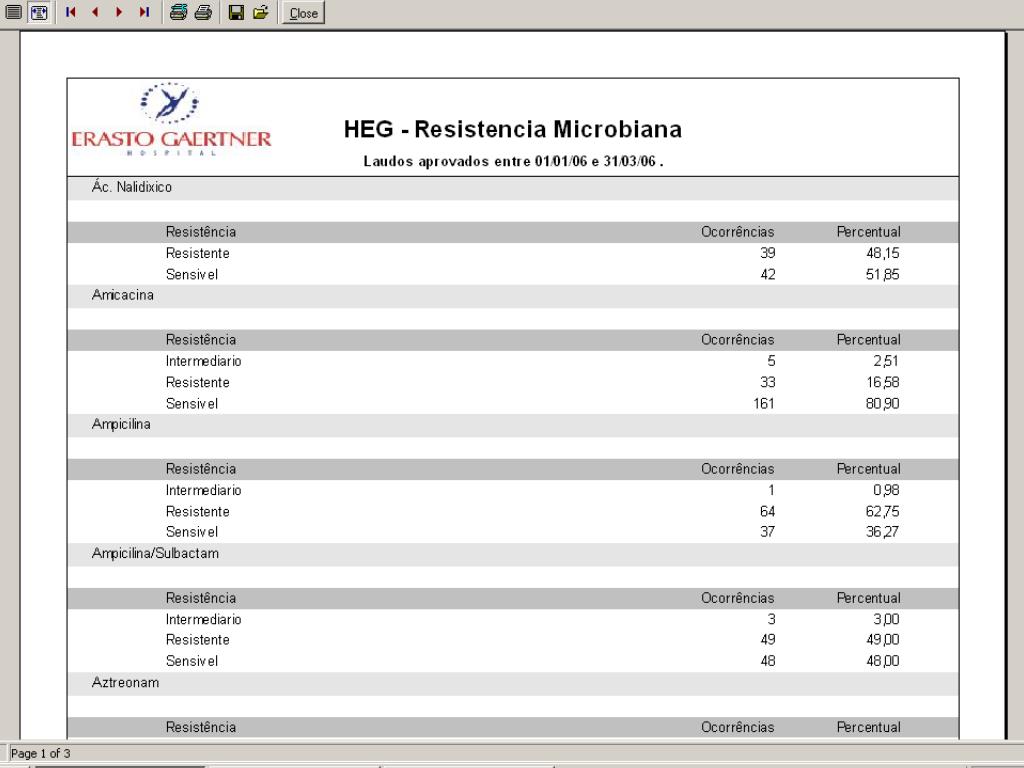1024x768 pixels.
Task: Open printer setup dialog
Action: point(178,12)
